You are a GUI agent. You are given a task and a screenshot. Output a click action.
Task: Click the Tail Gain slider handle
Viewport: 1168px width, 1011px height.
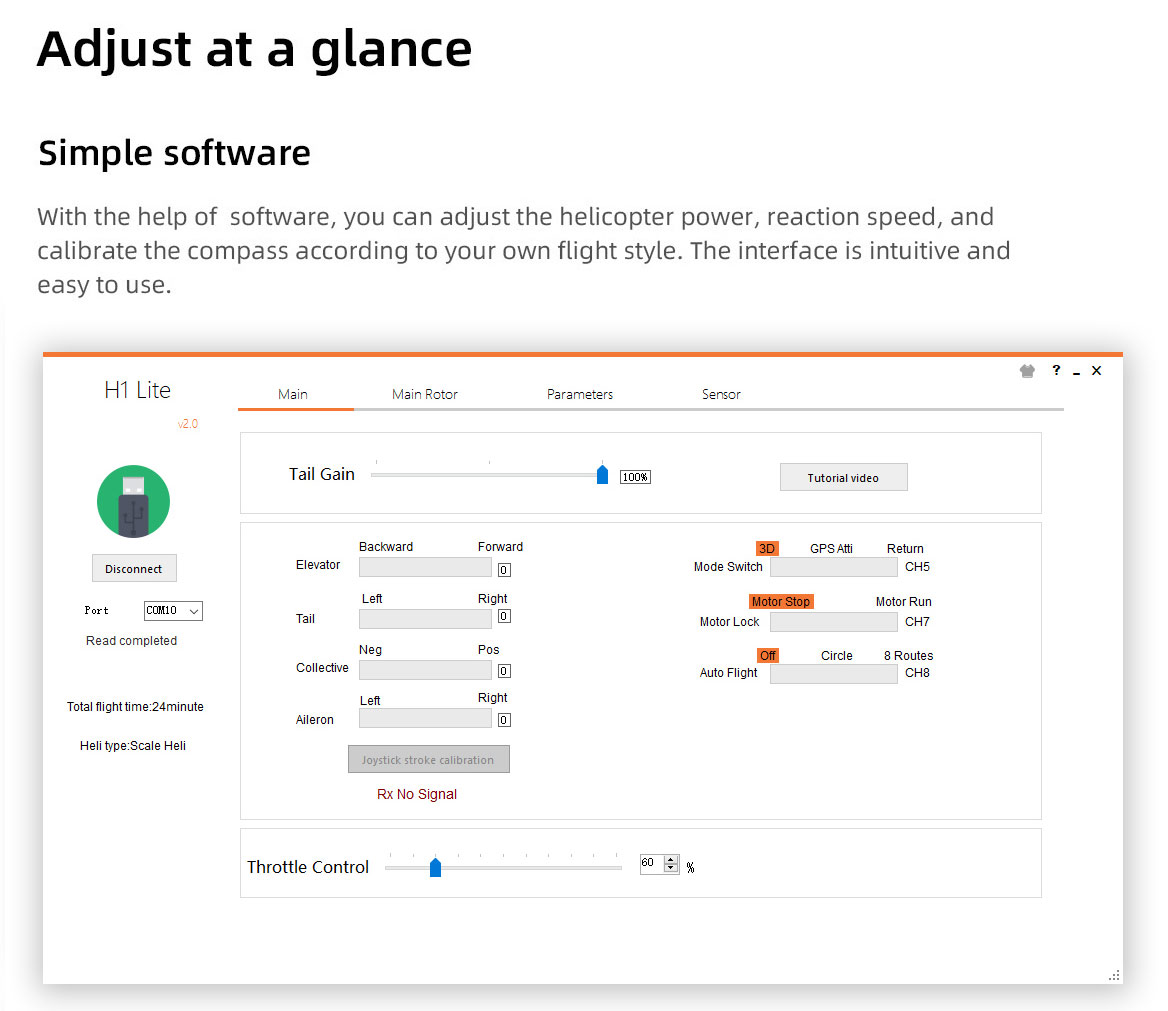(602, 475)
